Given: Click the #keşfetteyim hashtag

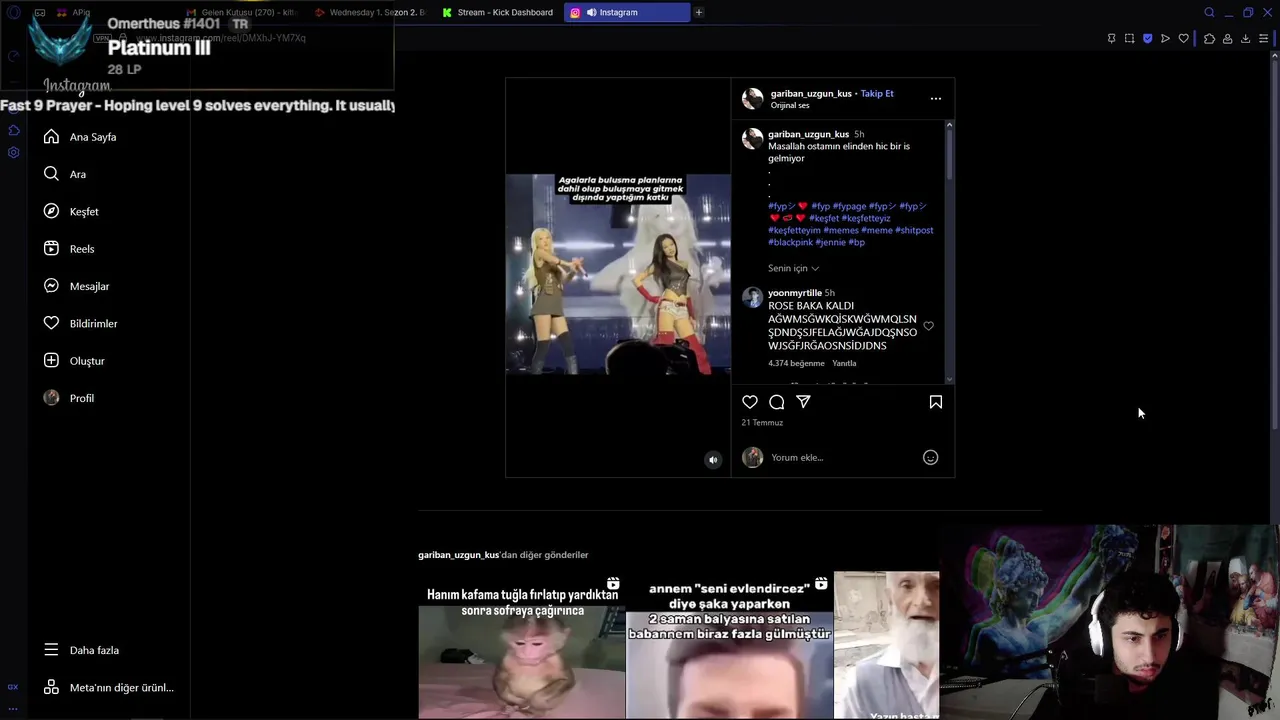Looking at the screenshot, I should point(794,230).
